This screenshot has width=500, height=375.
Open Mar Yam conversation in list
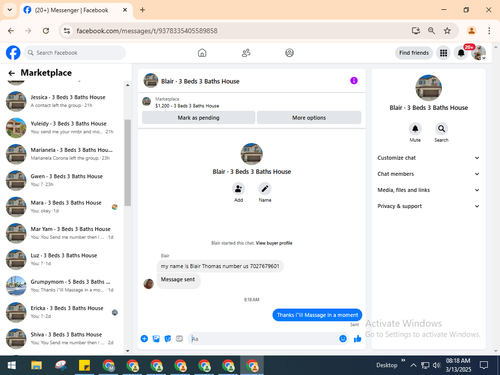63,233
